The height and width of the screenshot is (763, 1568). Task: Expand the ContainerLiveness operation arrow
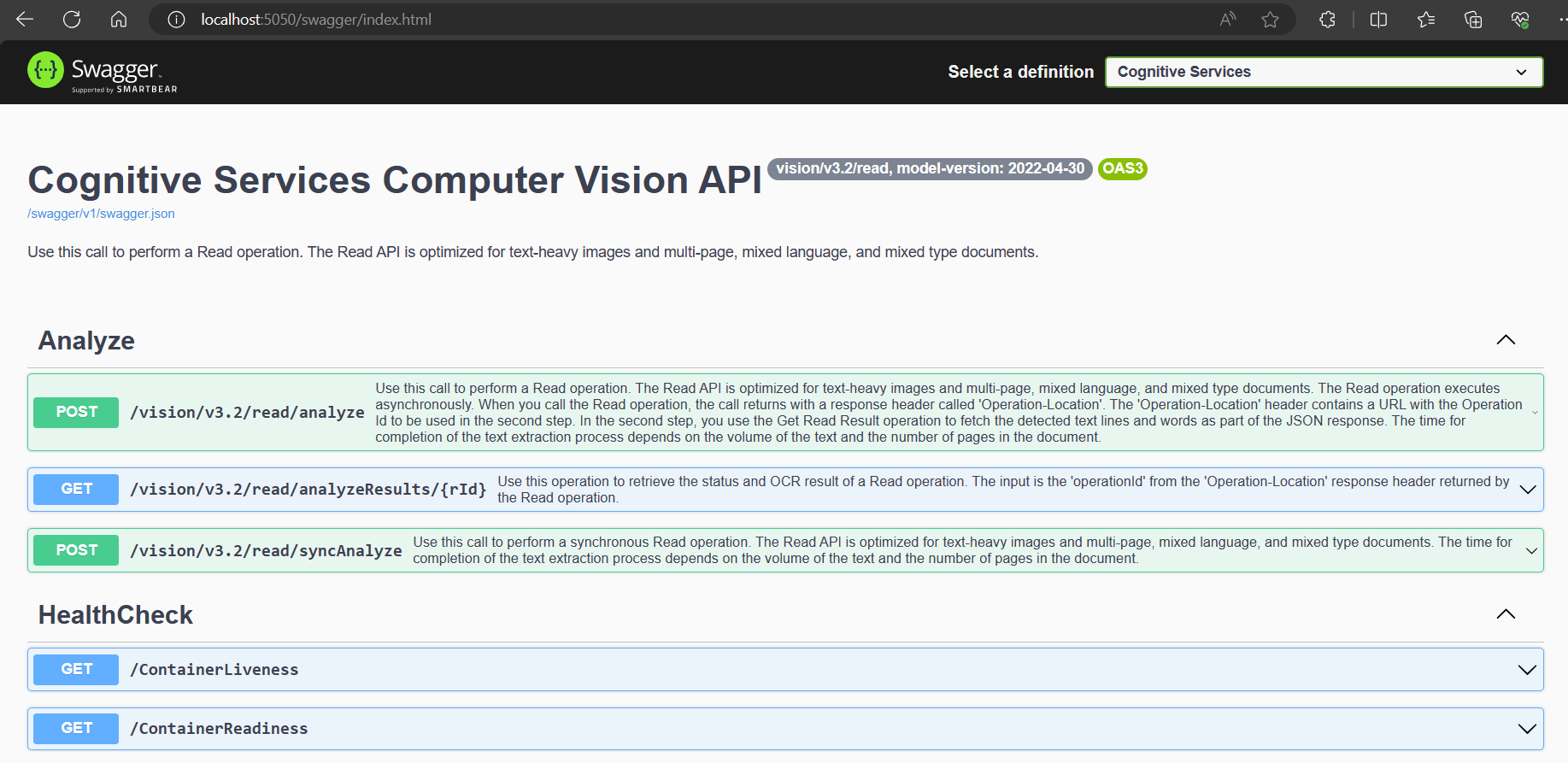(x=1527, y=670)
